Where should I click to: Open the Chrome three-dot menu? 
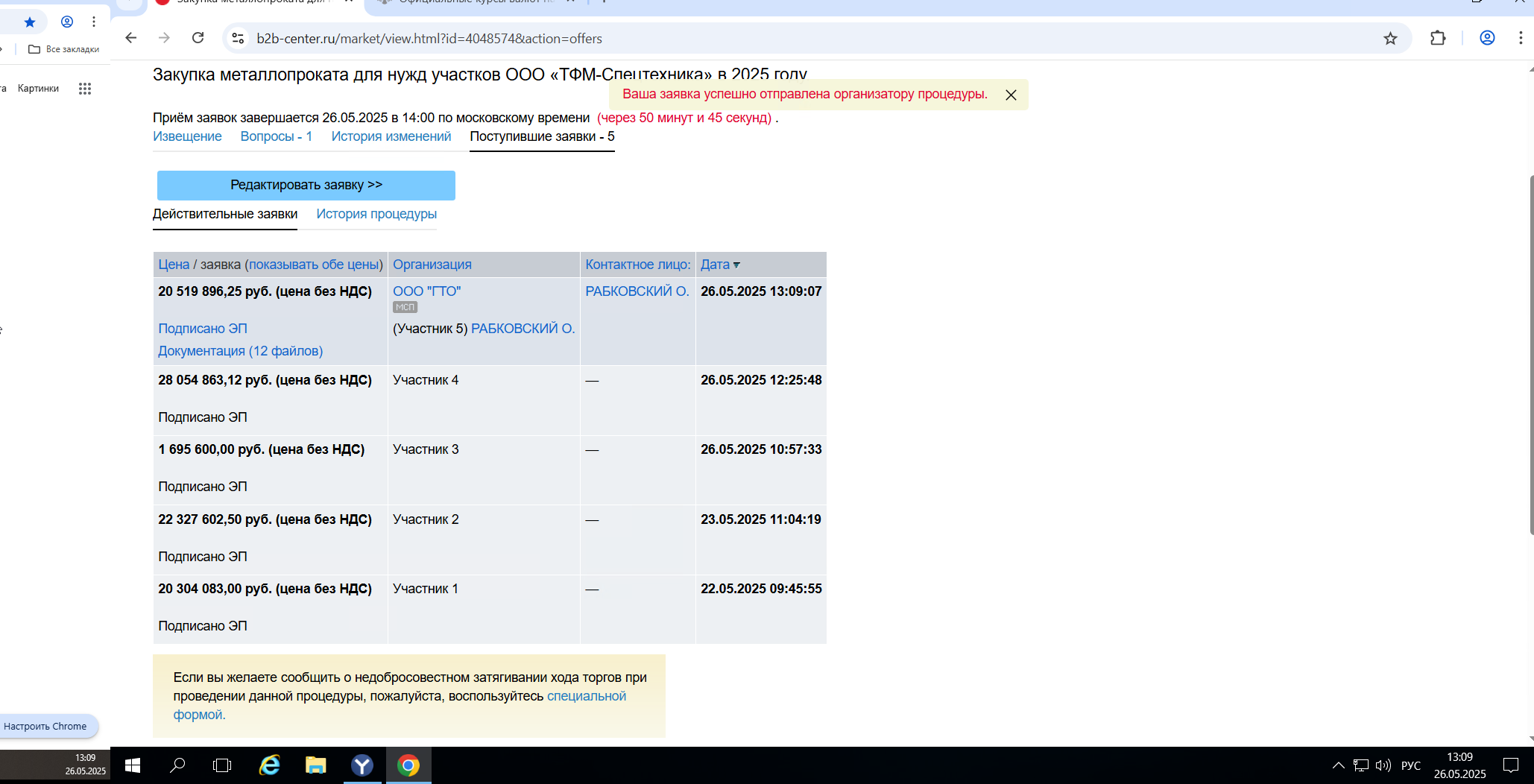click(1521, 38)
